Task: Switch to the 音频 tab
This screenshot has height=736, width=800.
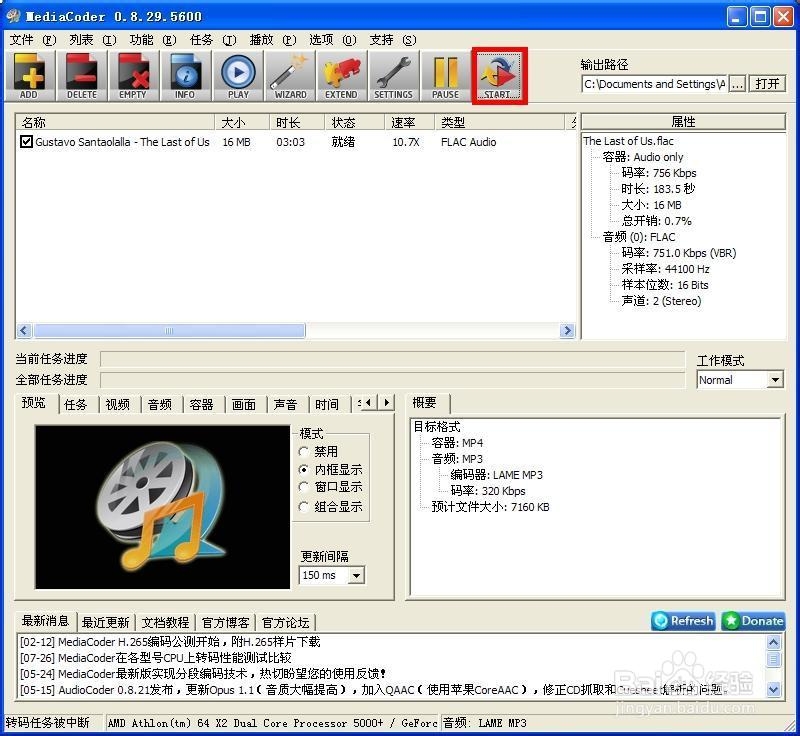Action: pos(160,405)
